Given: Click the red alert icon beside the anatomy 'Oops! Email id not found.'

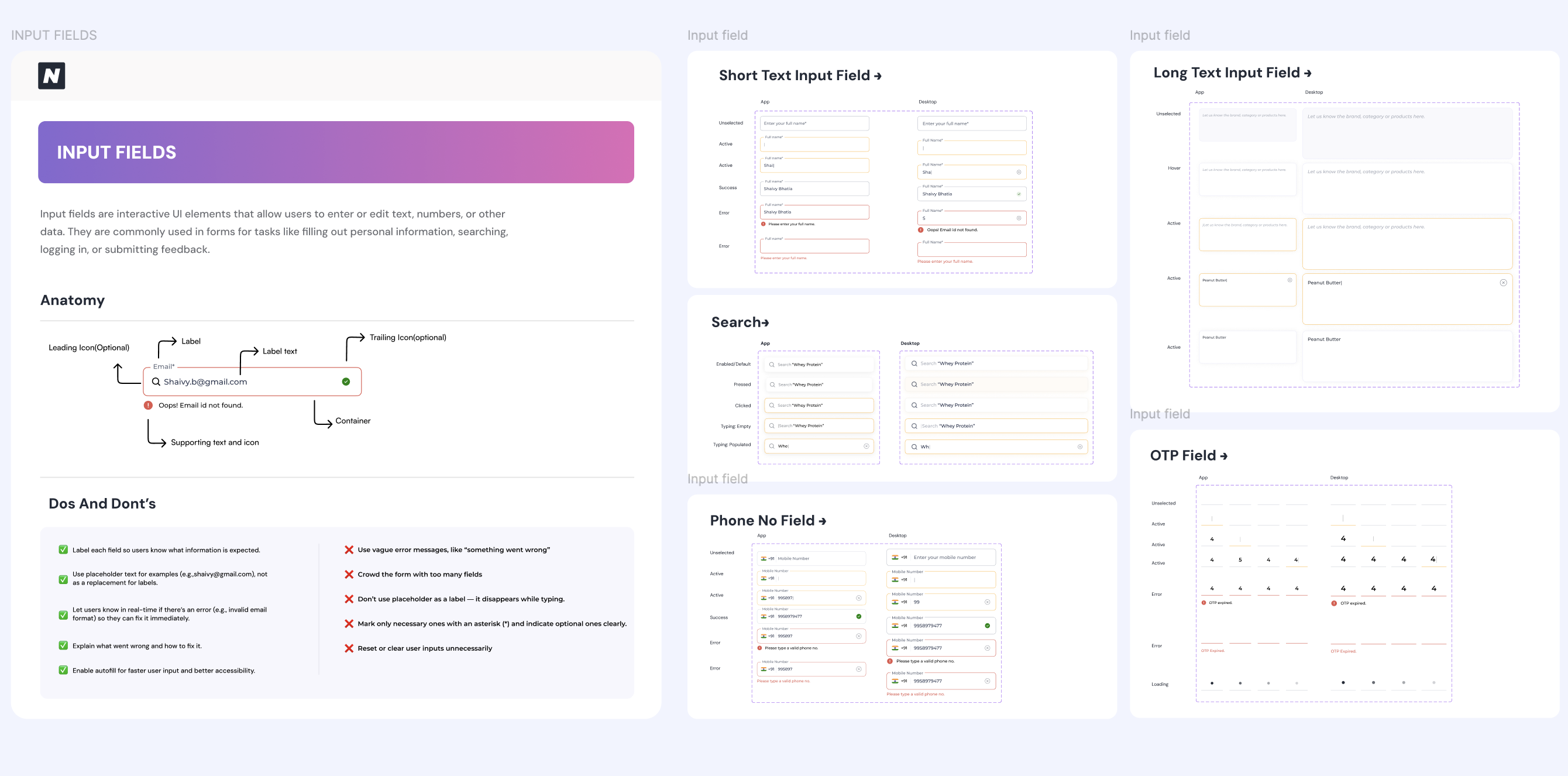Looking at the screenshot, I should (148, 406).
